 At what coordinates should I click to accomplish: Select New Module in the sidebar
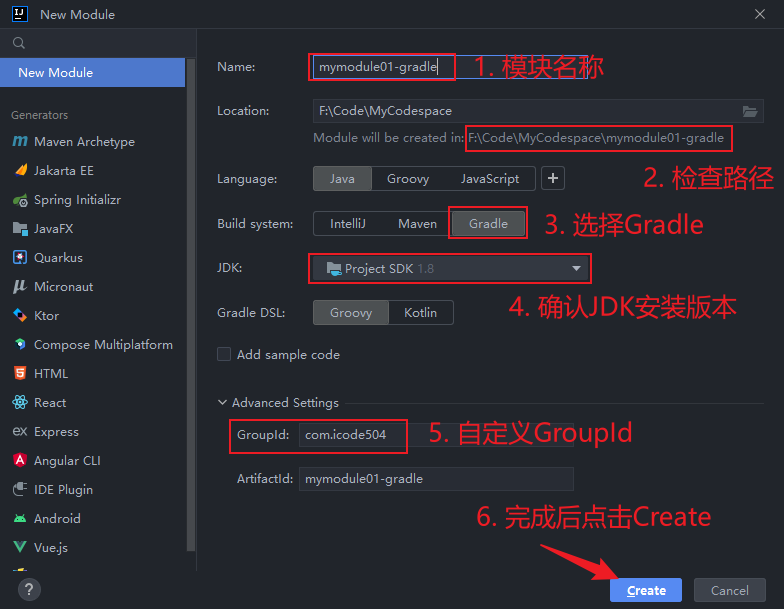[x=92, y=72]
